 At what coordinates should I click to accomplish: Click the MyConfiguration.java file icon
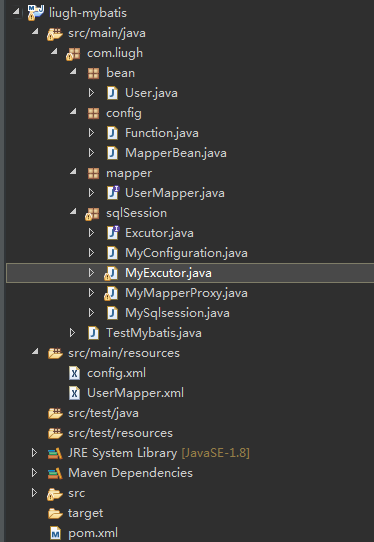tap(112, 253)
